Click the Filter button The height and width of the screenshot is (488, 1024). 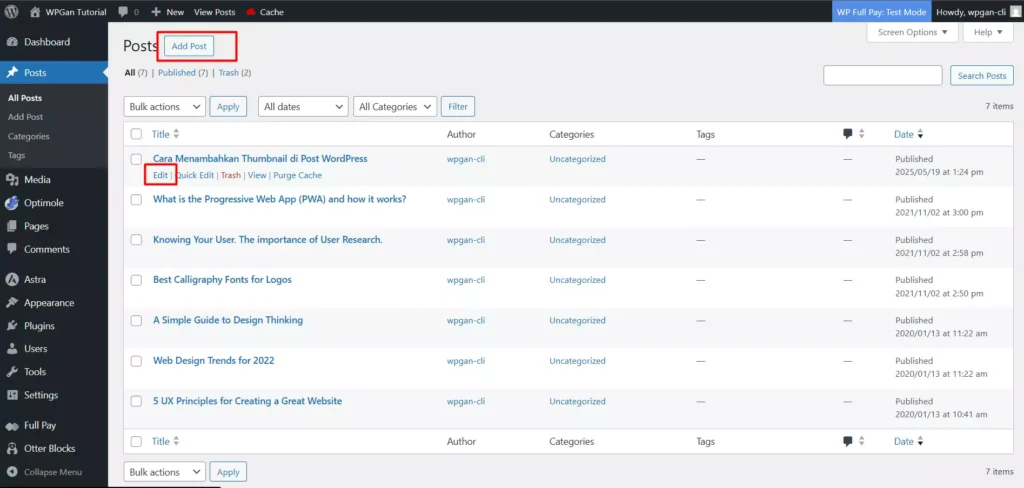tap(458, 106)
